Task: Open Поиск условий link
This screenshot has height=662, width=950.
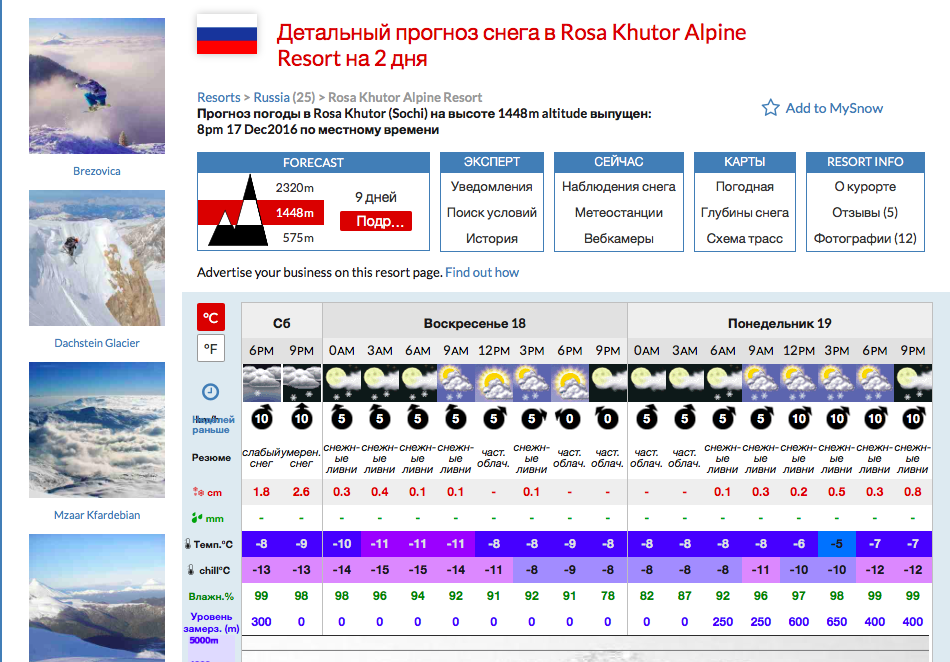Action: (x=491, y=213)
